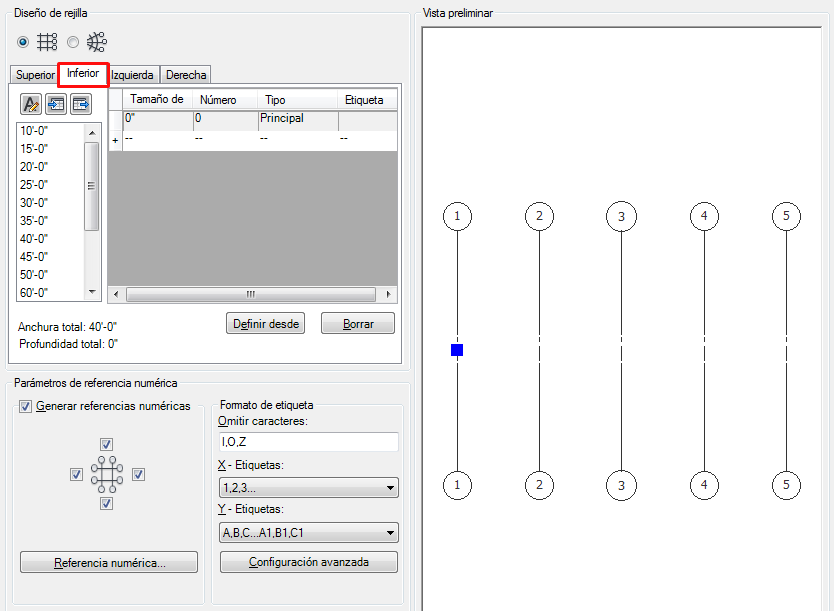Viewport: 834px width, 611px height.
Task: Click the insert-to-right table icon
Action: pyautogui.click(x=81, y=104)
